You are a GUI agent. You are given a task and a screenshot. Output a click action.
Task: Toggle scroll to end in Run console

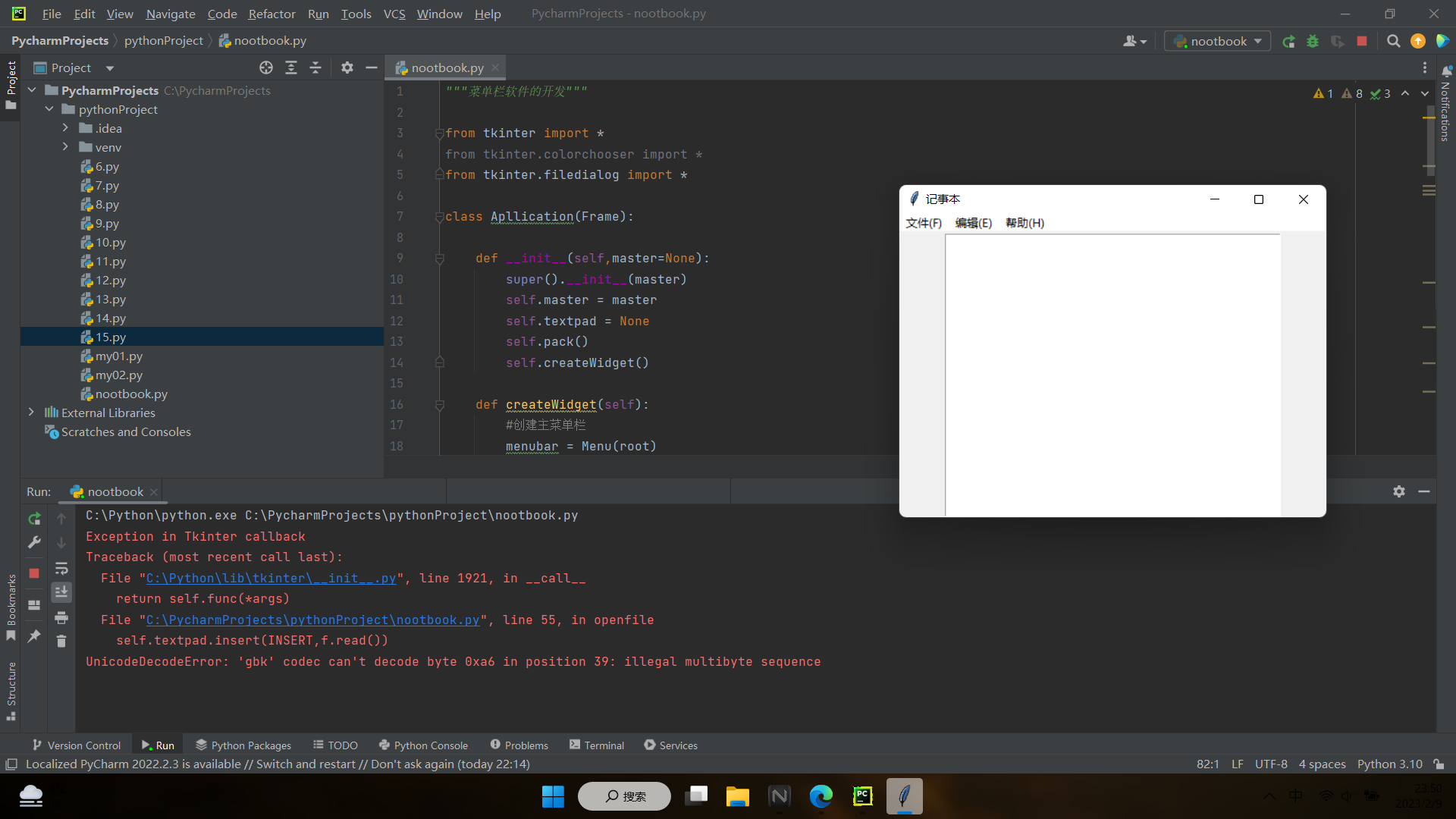pos(61,591)
